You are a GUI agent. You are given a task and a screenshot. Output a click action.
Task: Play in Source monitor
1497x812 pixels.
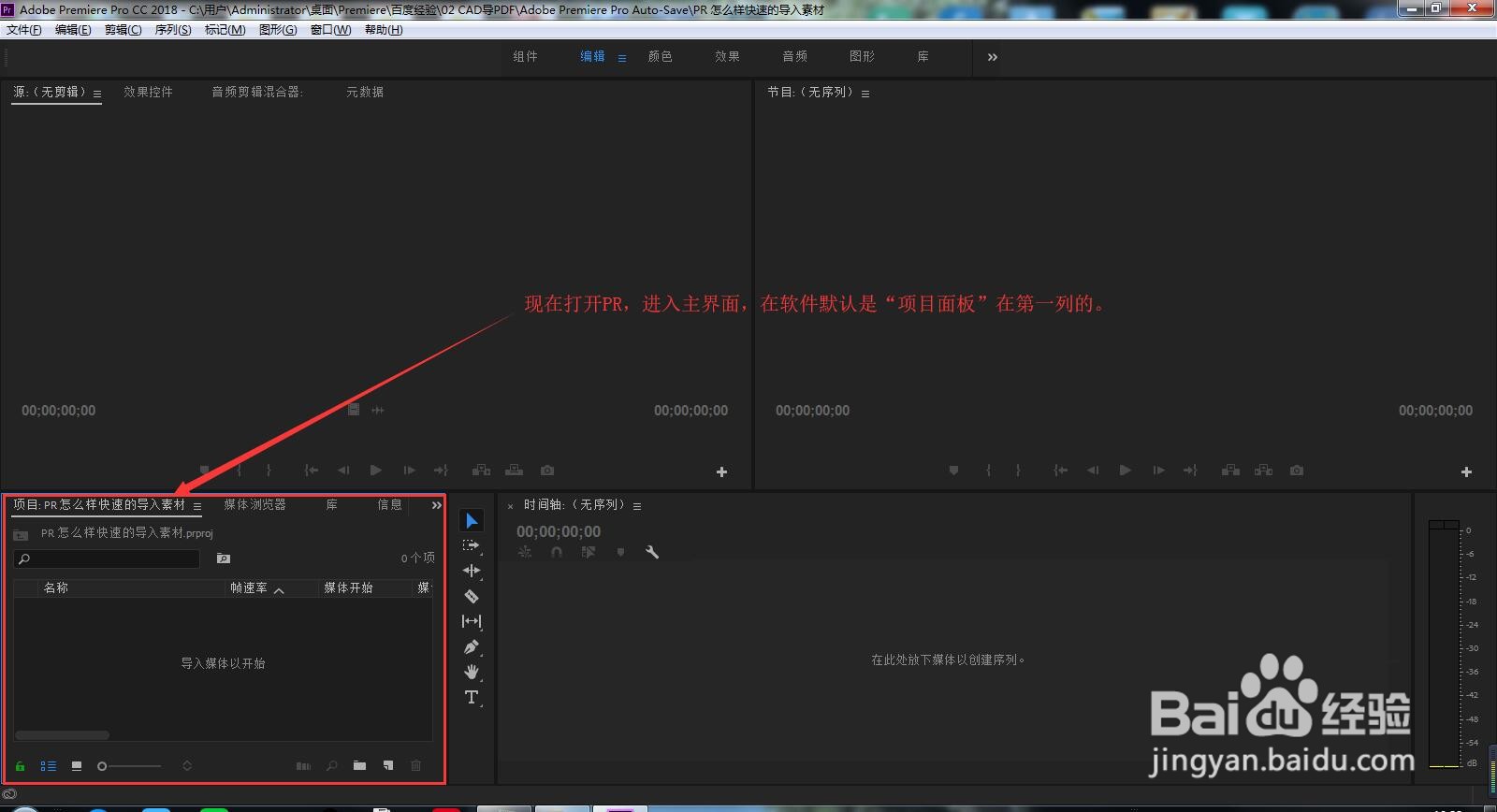click(375, 471)
